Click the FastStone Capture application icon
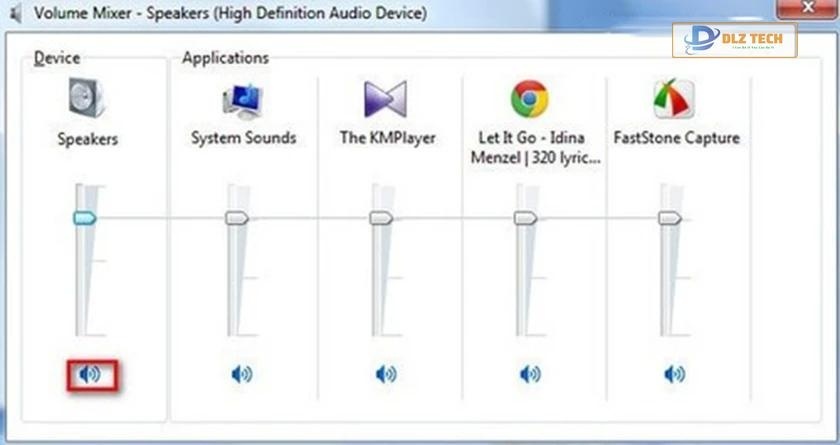The image size is (840, 445). coord(674,99)
